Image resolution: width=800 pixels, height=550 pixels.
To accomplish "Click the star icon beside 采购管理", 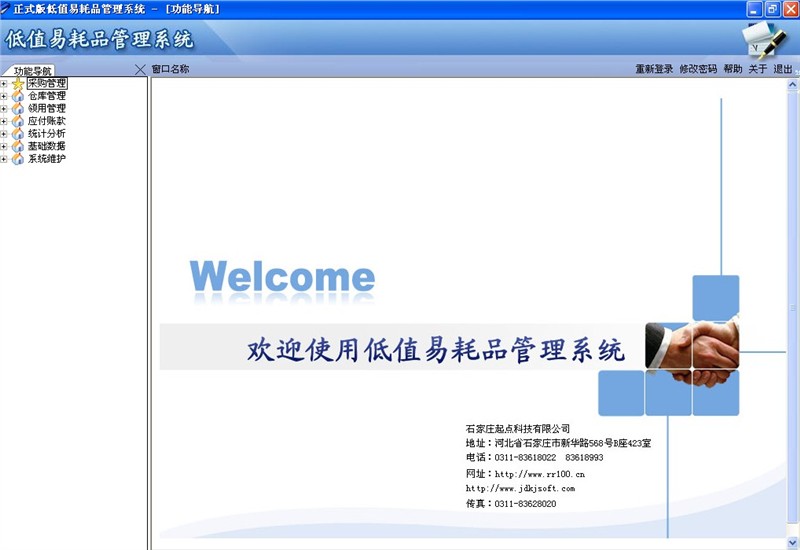I will (x=17, y=84).
